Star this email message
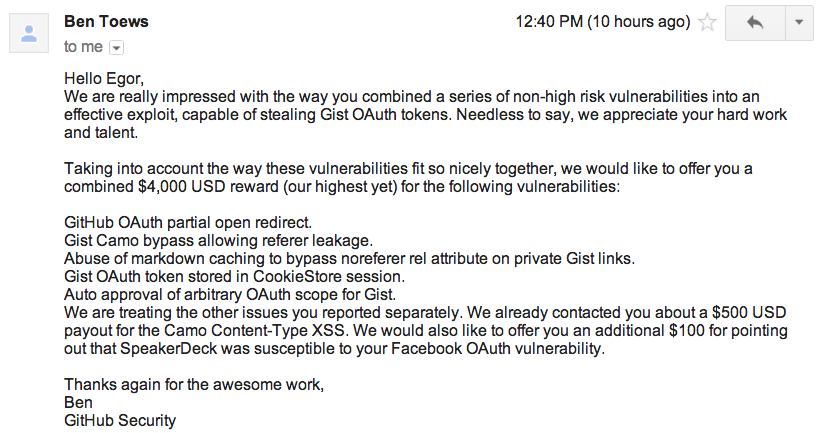The width and height of the screenshot is (823, 433). [707, 22]
